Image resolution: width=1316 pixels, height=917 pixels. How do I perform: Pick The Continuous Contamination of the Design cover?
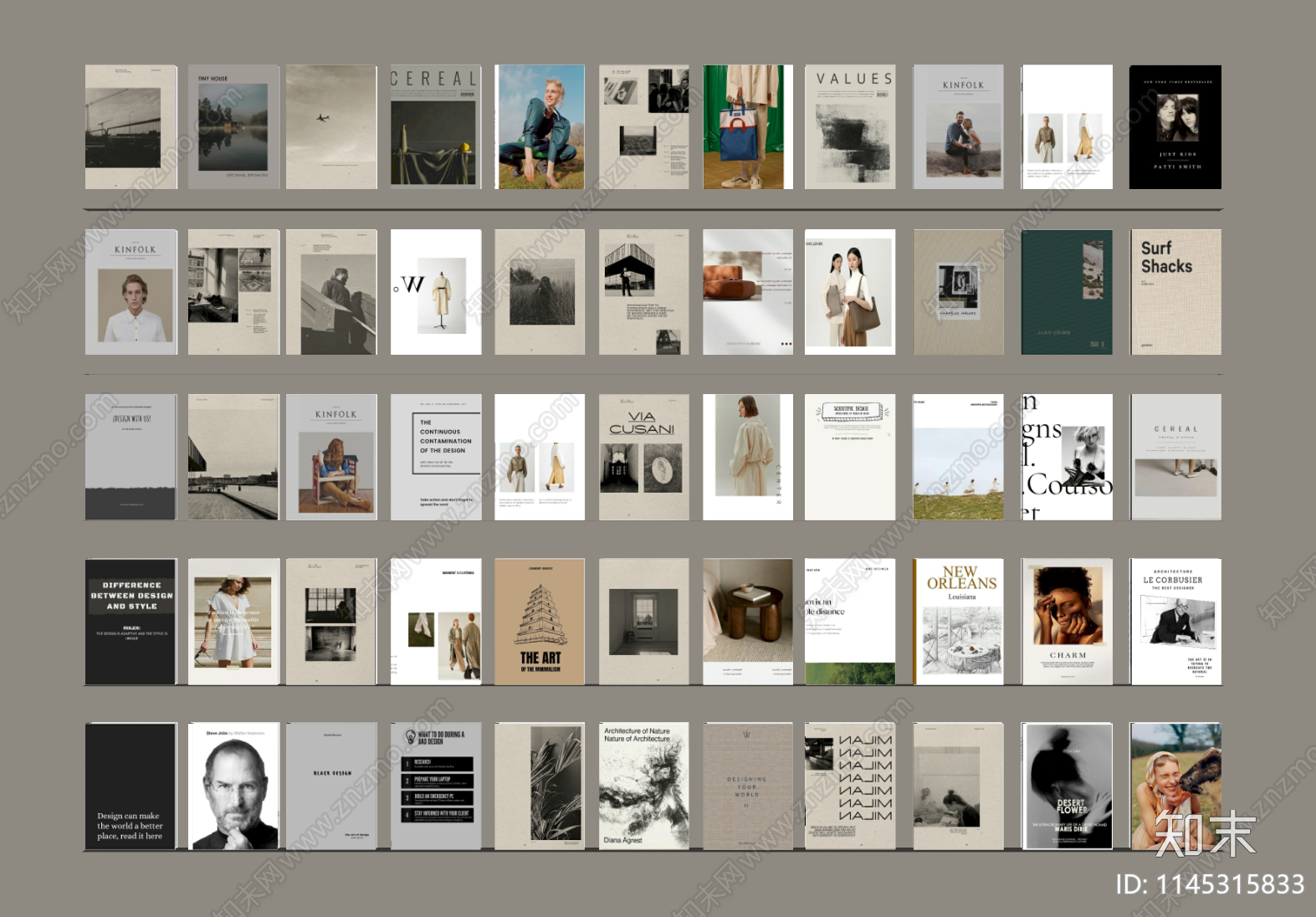pos(436,457)
